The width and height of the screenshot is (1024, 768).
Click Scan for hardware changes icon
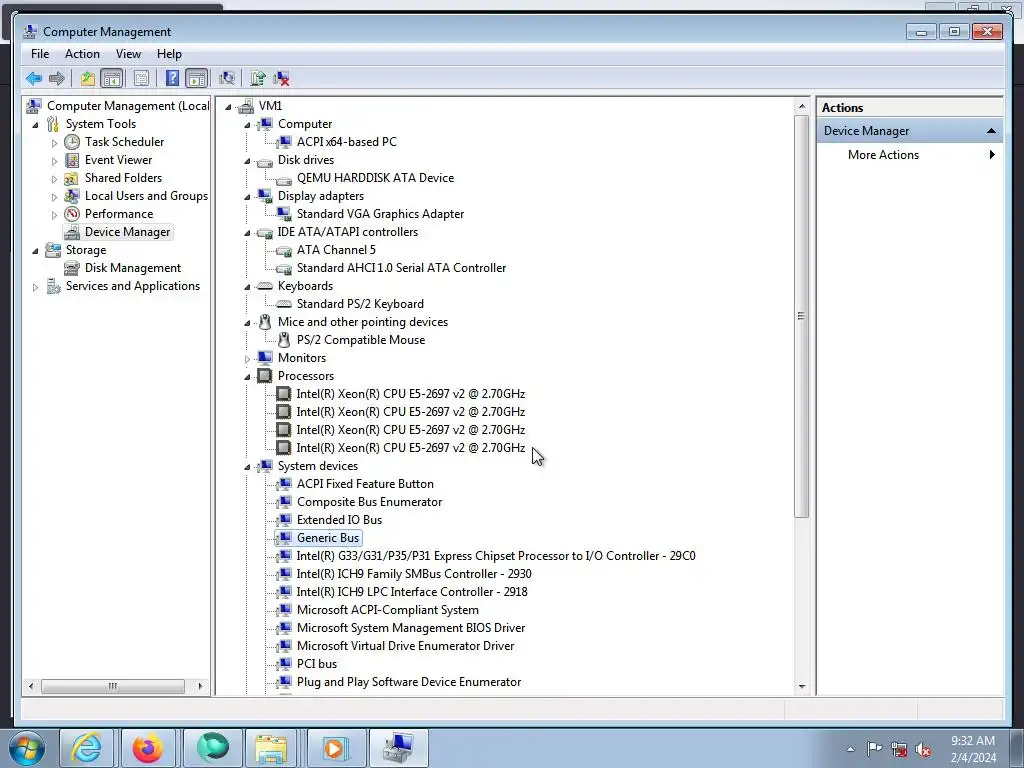point(227,78)
